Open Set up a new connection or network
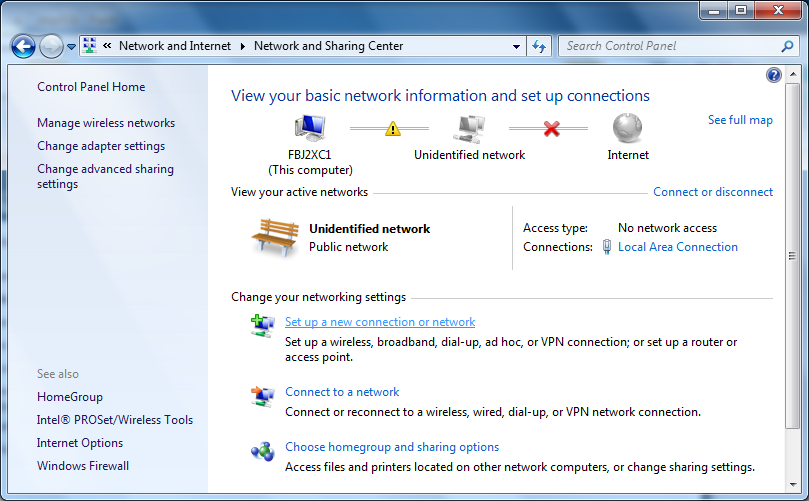809x501 pixels. [x=380, y=322]
